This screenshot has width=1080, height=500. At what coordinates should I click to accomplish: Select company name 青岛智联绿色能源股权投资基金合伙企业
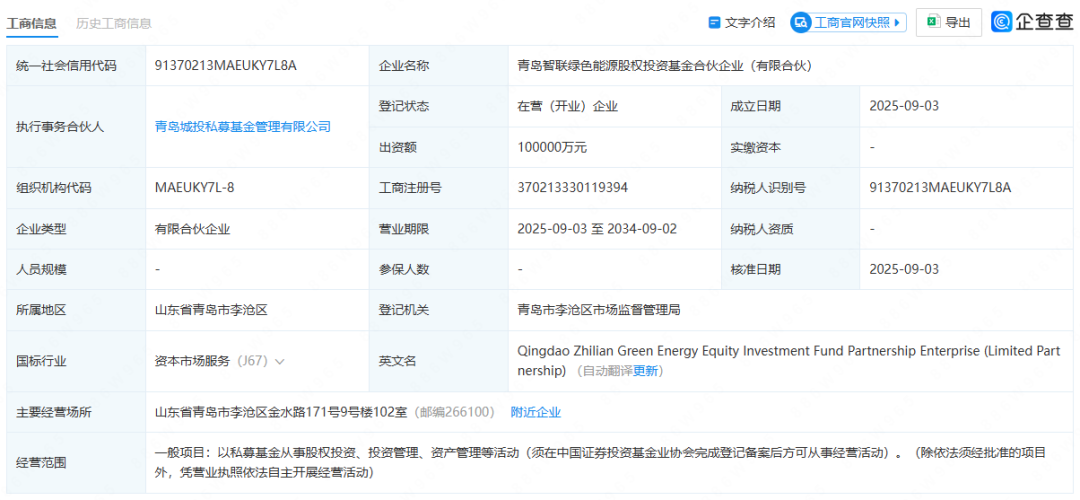[x=665, y=66]
